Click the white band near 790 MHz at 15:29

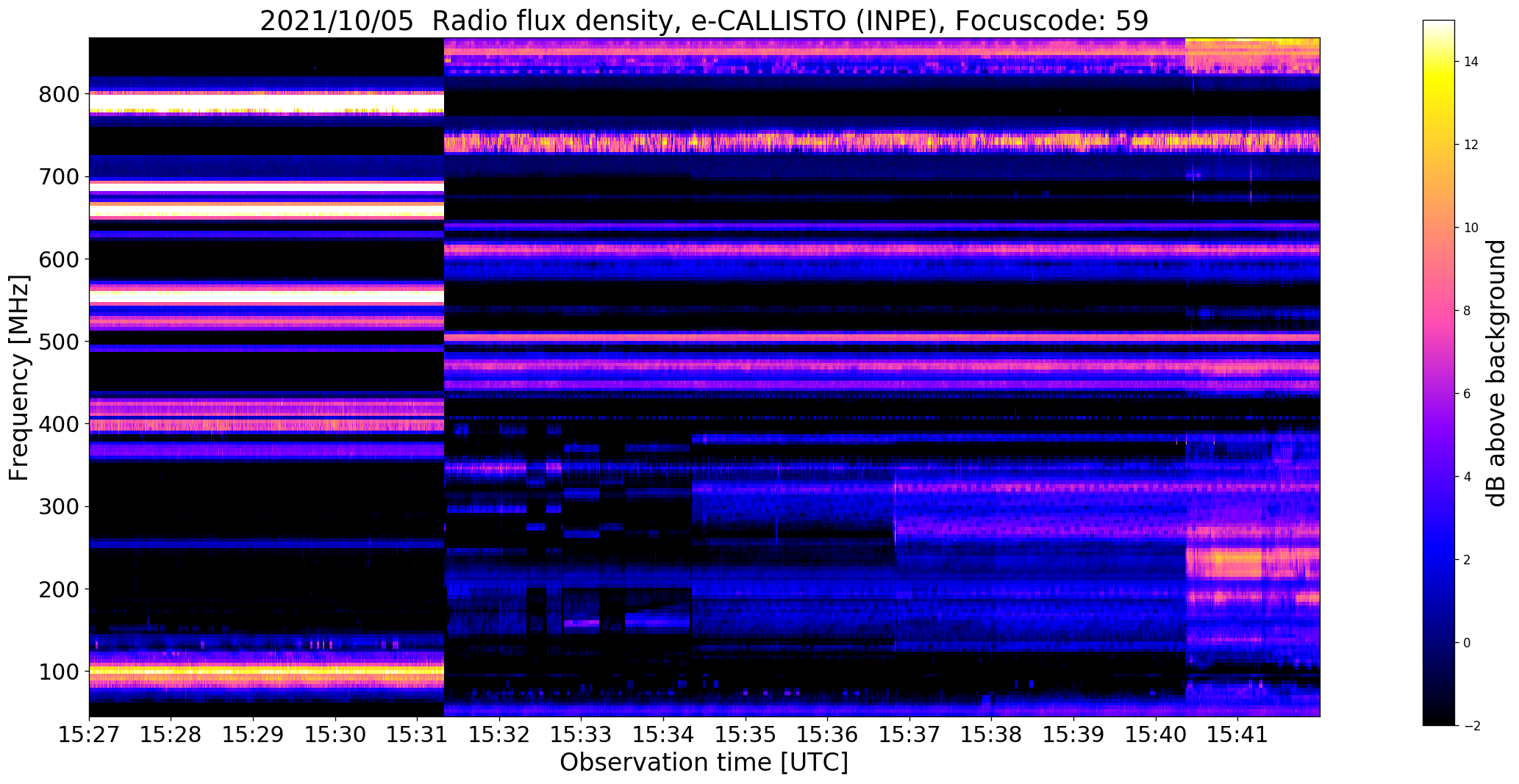point(266,102)
